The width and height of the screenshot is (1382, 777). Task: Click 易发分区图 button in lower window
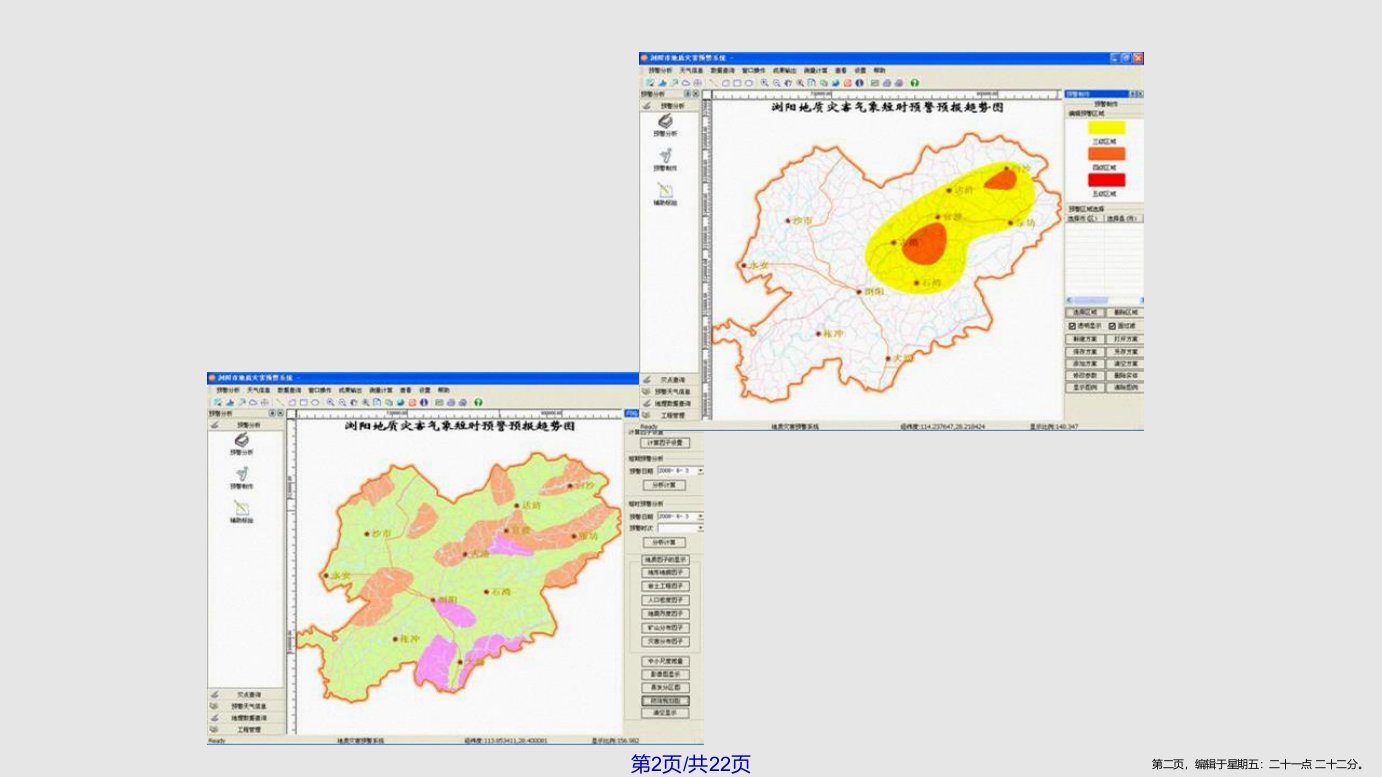pos(665,688)
